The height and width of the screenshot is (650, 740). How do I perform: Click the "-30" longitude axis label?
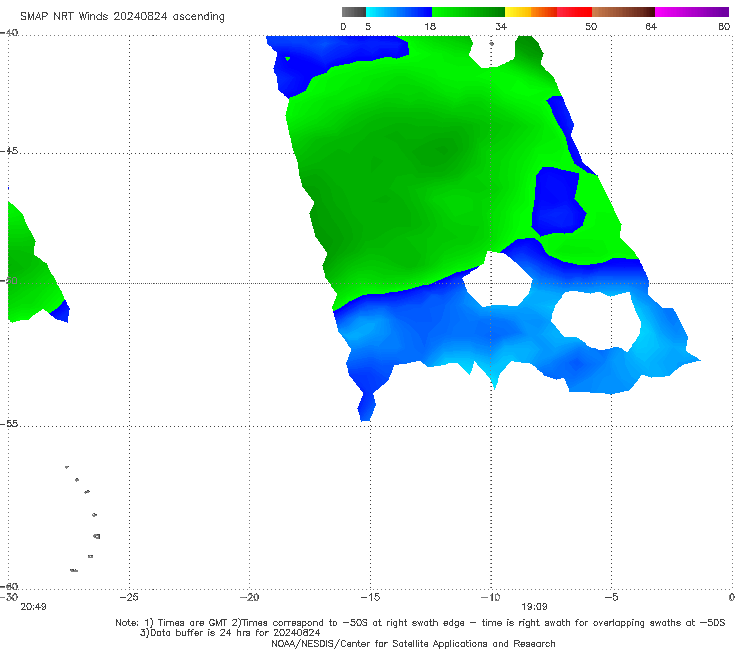(x=9, y=597)
